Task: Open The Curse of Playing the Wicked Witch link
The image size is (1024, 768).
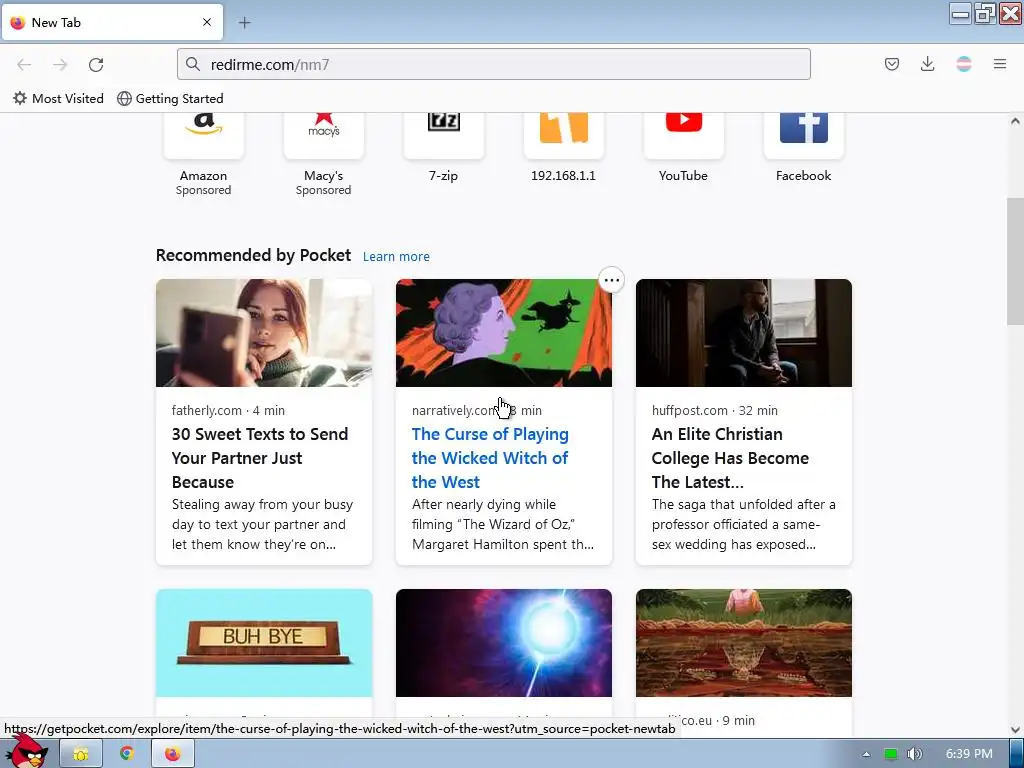Action: tap(490, 458)
